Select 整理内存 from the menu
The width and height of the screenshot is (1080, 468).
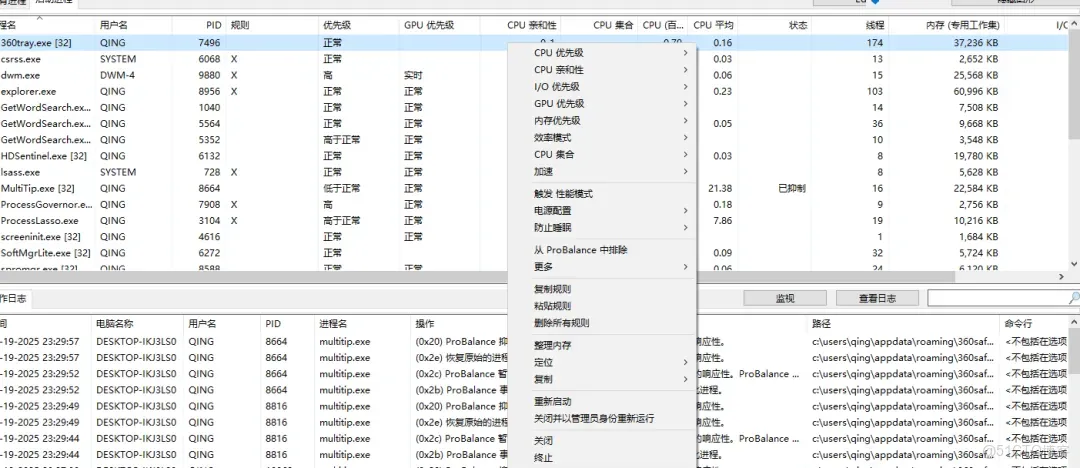click(601, 345)
